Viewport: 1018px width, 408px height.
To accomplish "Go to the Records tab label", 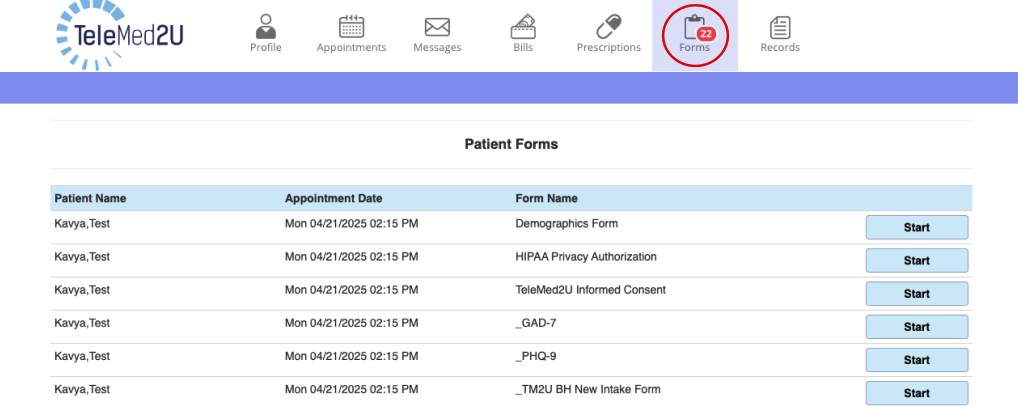I will 780,47.
